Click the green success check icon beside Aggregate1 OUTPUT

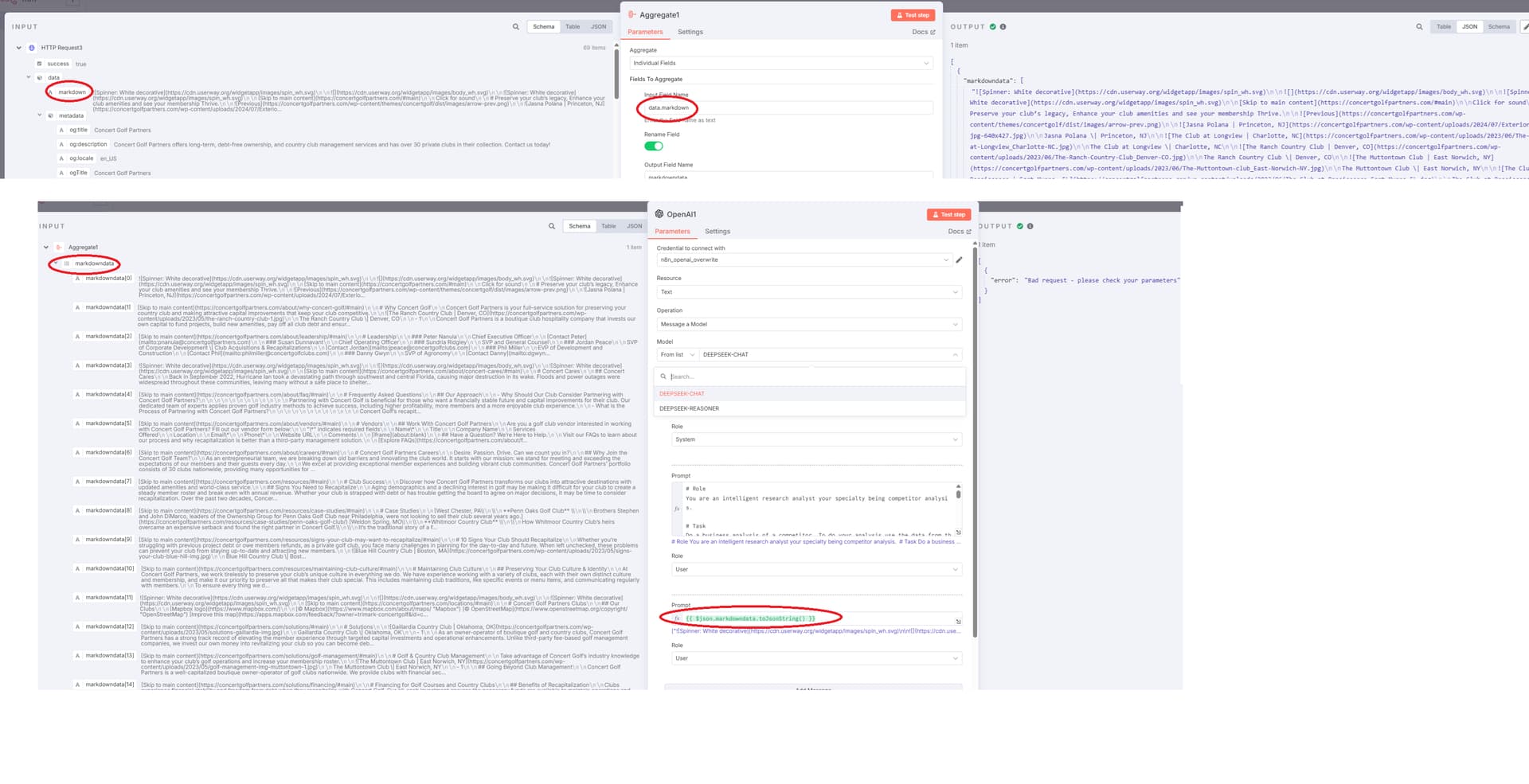[992, 26]
